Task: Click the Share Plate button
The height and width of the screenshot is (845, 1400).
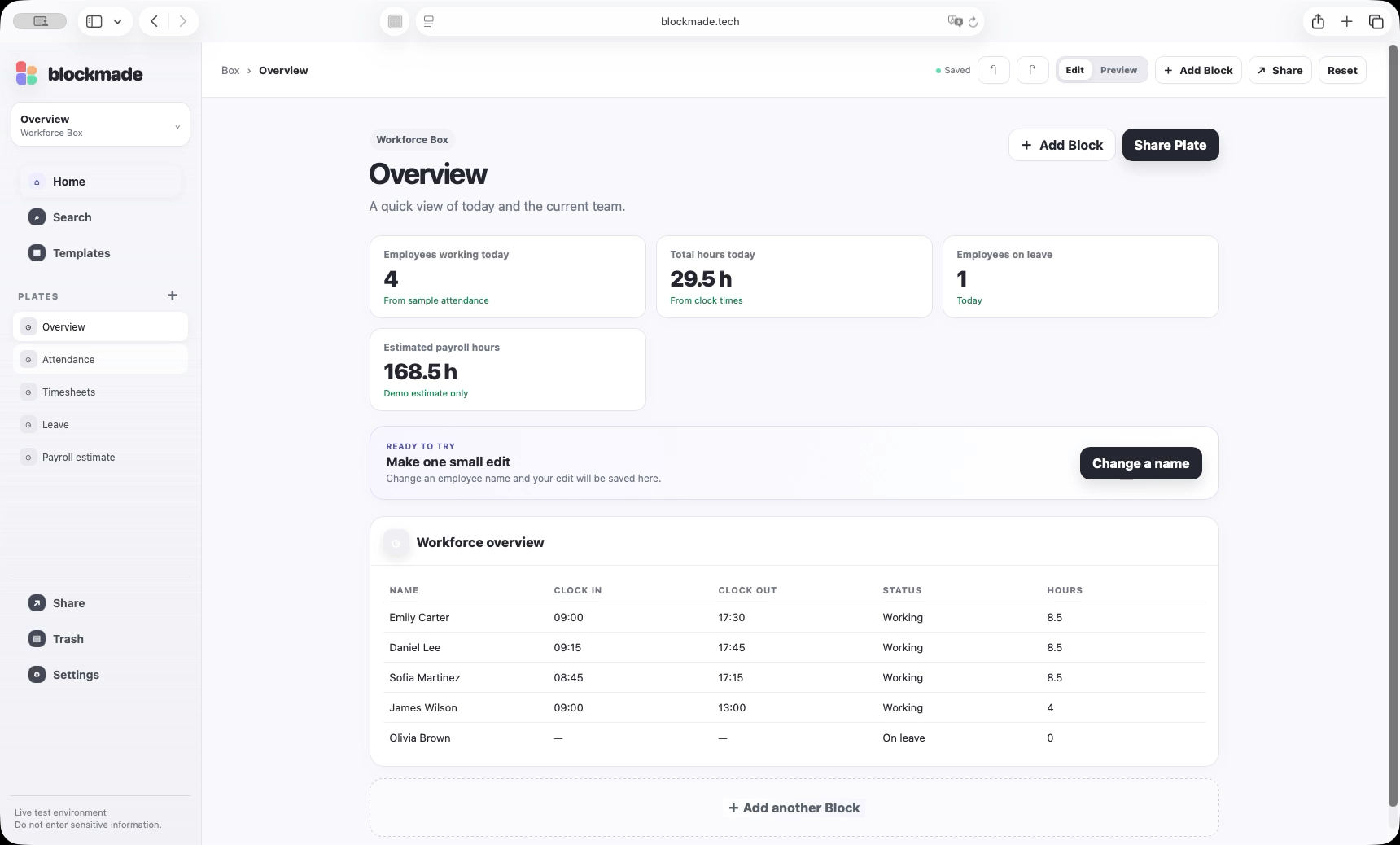Action: 1170,145
